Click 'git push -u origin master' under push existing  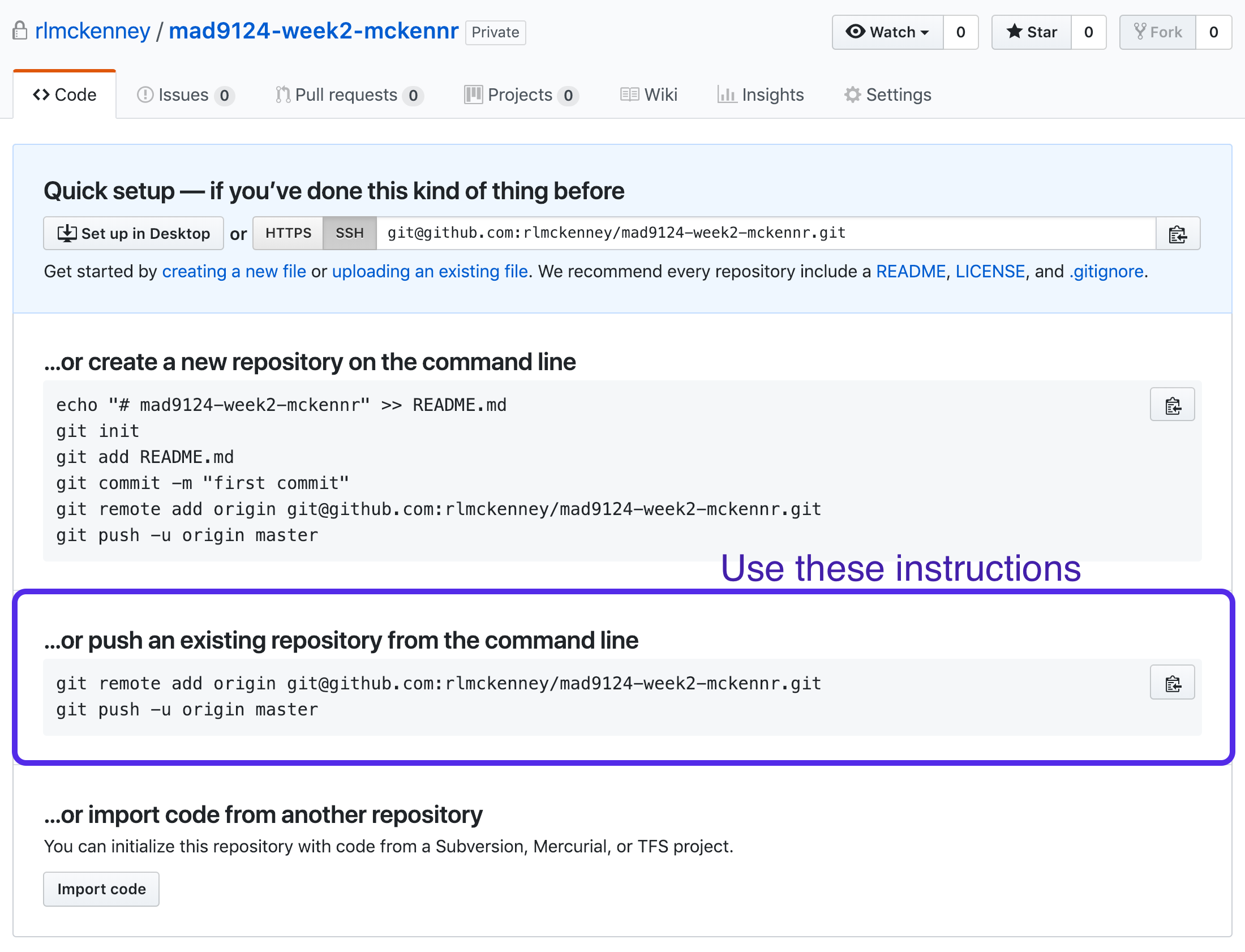187,709
